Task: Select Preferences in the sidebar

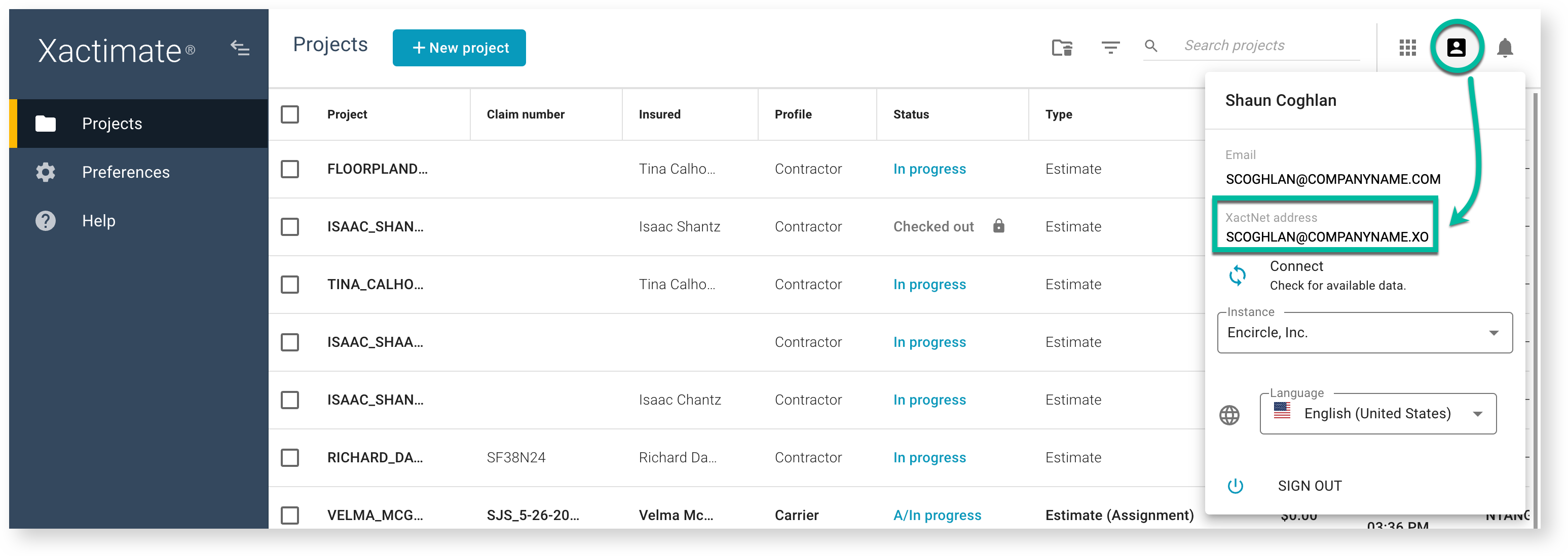Action: pyautogui.click(x=125, y=172)
